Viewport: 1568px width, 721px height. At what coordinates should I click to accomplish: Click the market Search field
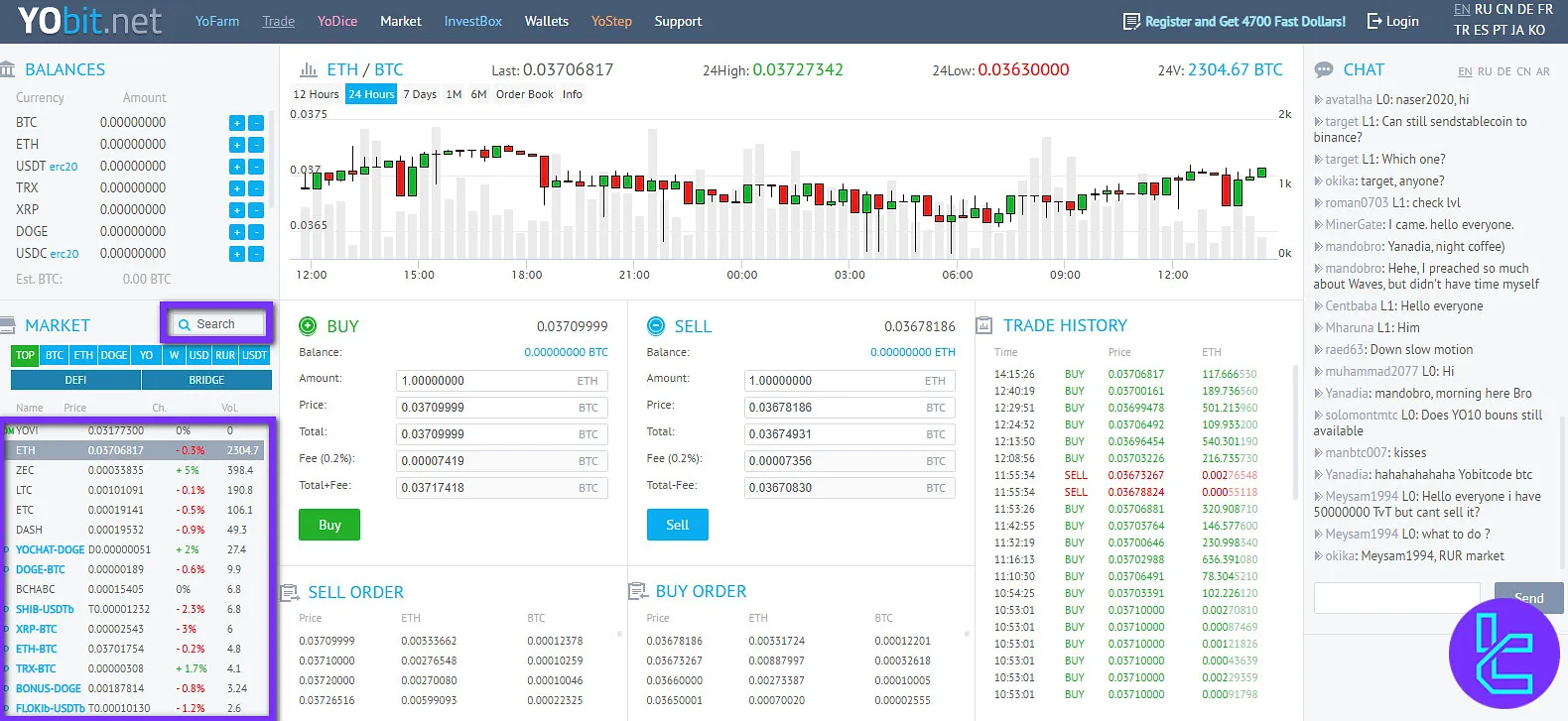point(217,324)
